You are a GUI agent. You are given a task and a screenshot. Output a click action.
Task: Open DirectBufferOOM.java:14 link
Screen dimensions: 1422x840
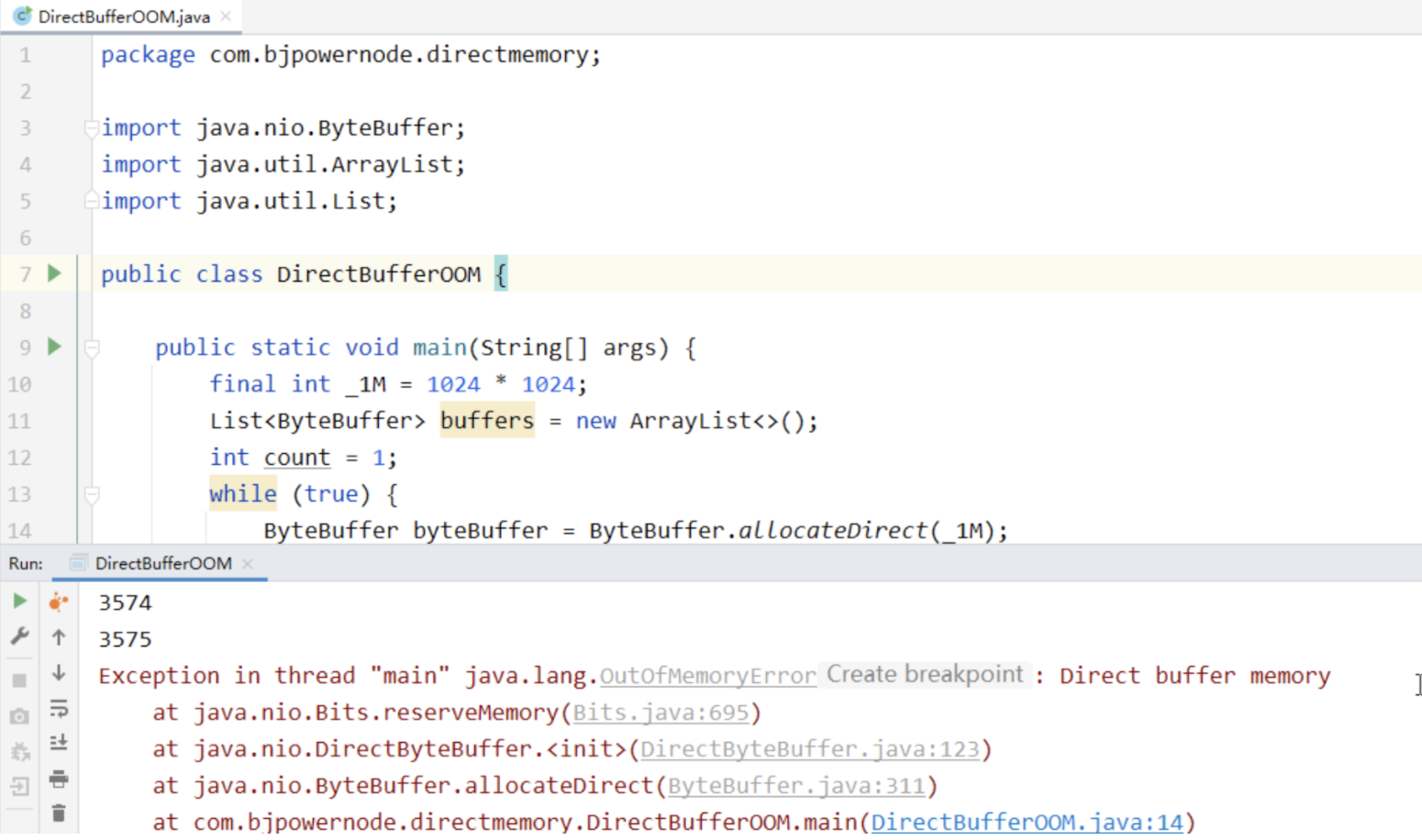pos(1027,822)
